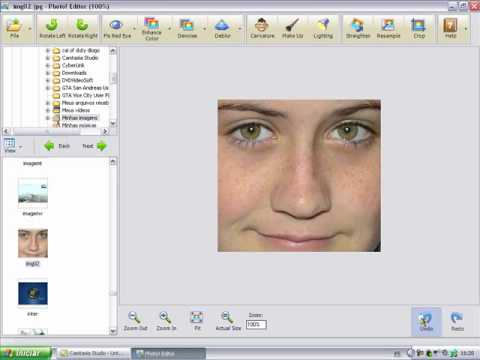Expand the Camtasia Studio folder node
This screenshot has width=480, height=360.
coord(48,58)
